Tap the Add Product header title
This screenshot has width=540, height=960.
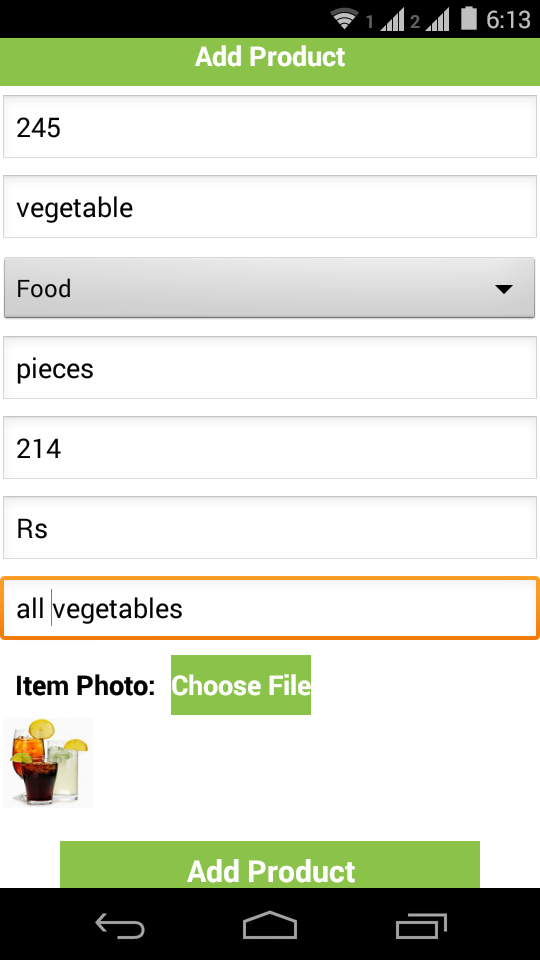pos(270,57)
